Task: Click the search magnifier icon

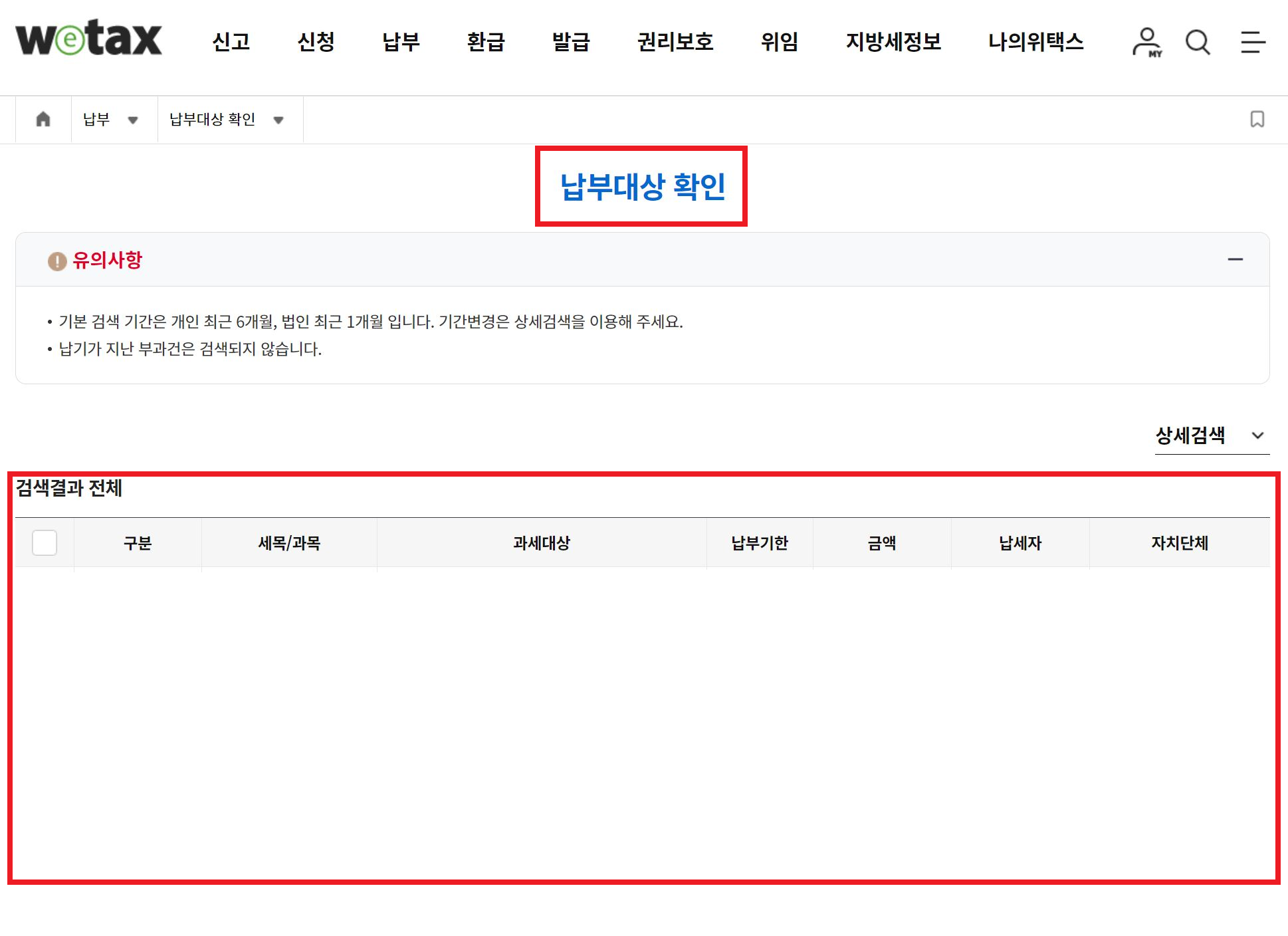Action: [1198, 43]
